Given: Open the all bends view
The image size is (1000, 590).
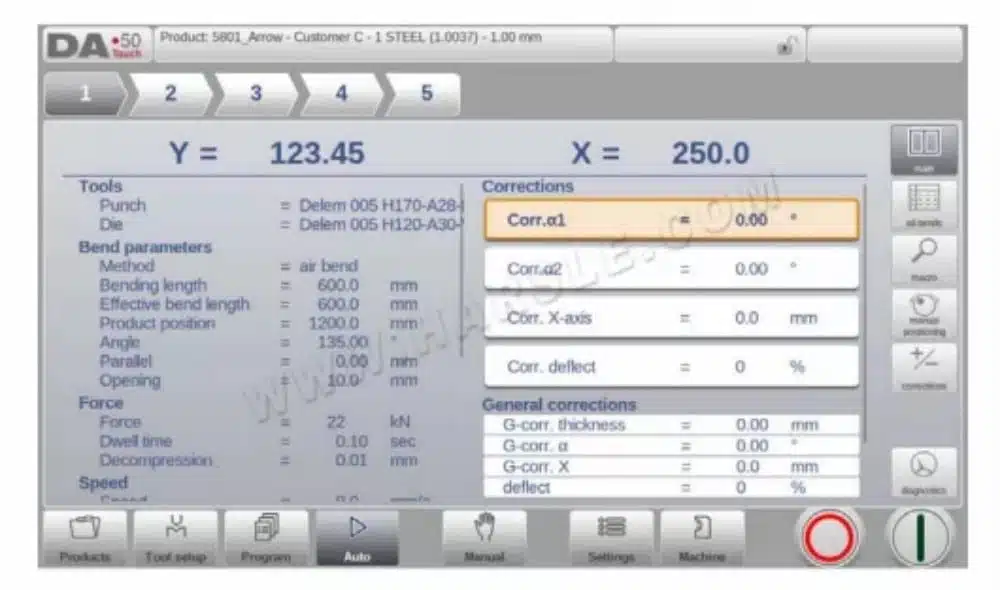Looking at the screenshot, I should (x=923, y=205).
